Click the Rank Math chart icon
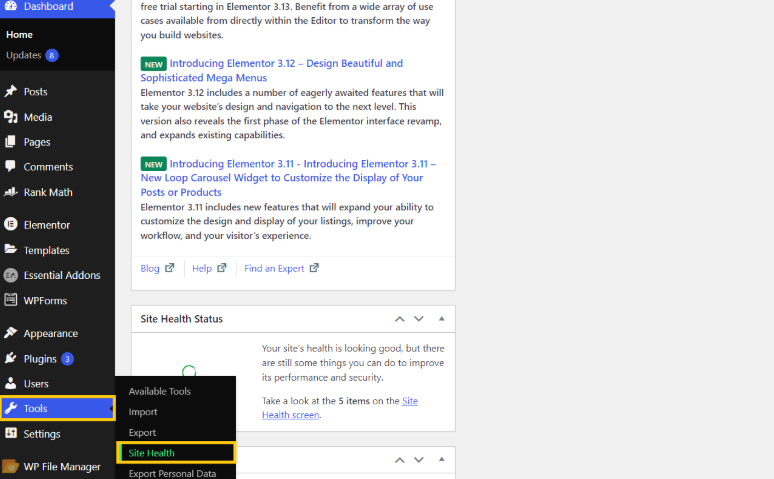This screenshot has width=774, height=479. pyautogui.click(x=10, y=192)
